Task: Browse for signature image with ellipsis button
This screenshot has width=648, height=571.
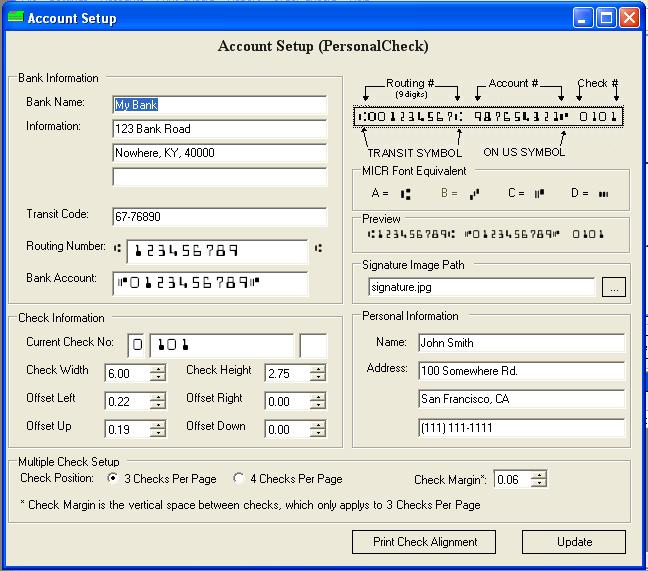Action: pyautogui.click(x=614, y=288)
